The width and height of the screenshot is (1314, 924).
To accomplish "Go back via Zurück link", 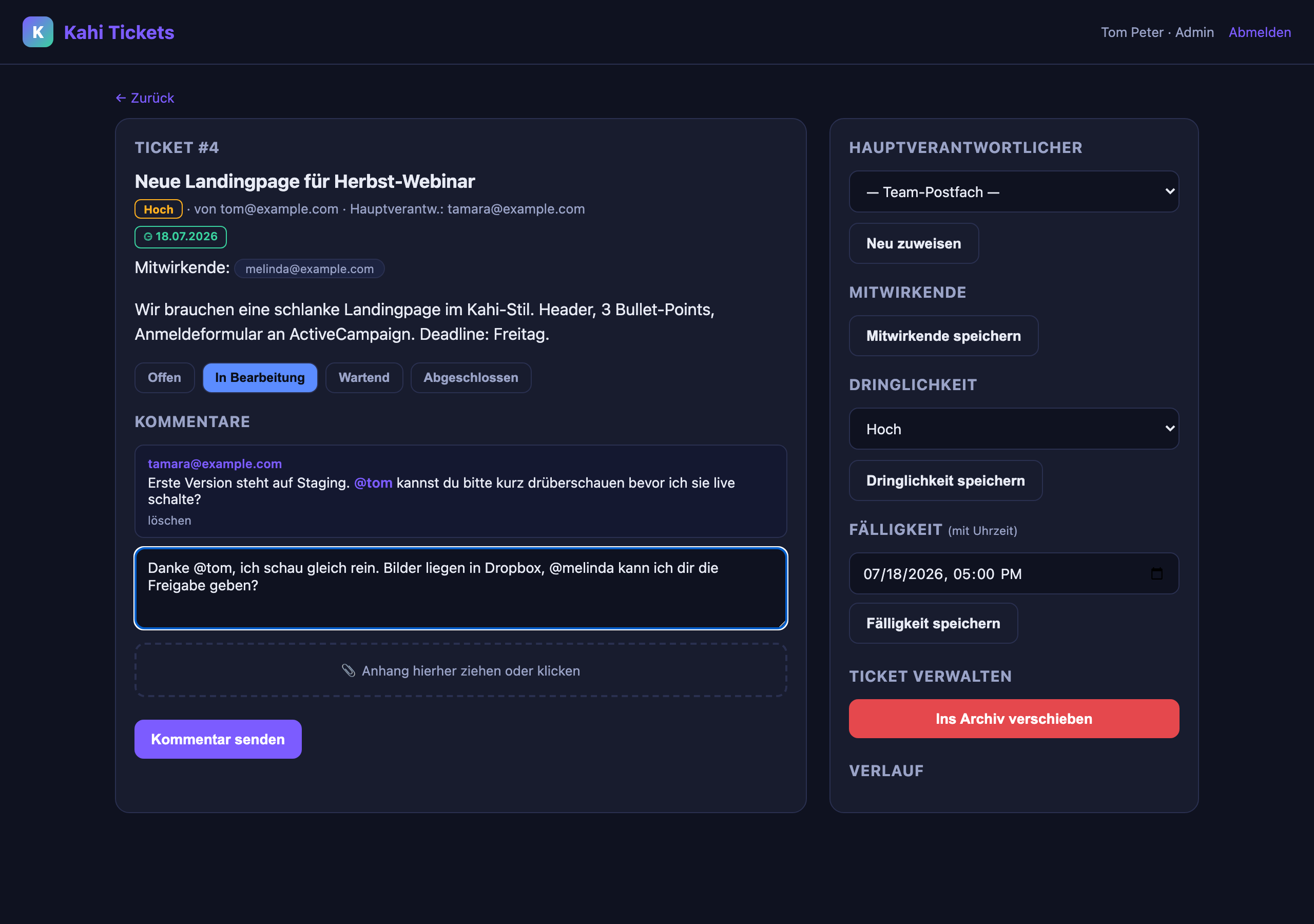I will [145, 98].
